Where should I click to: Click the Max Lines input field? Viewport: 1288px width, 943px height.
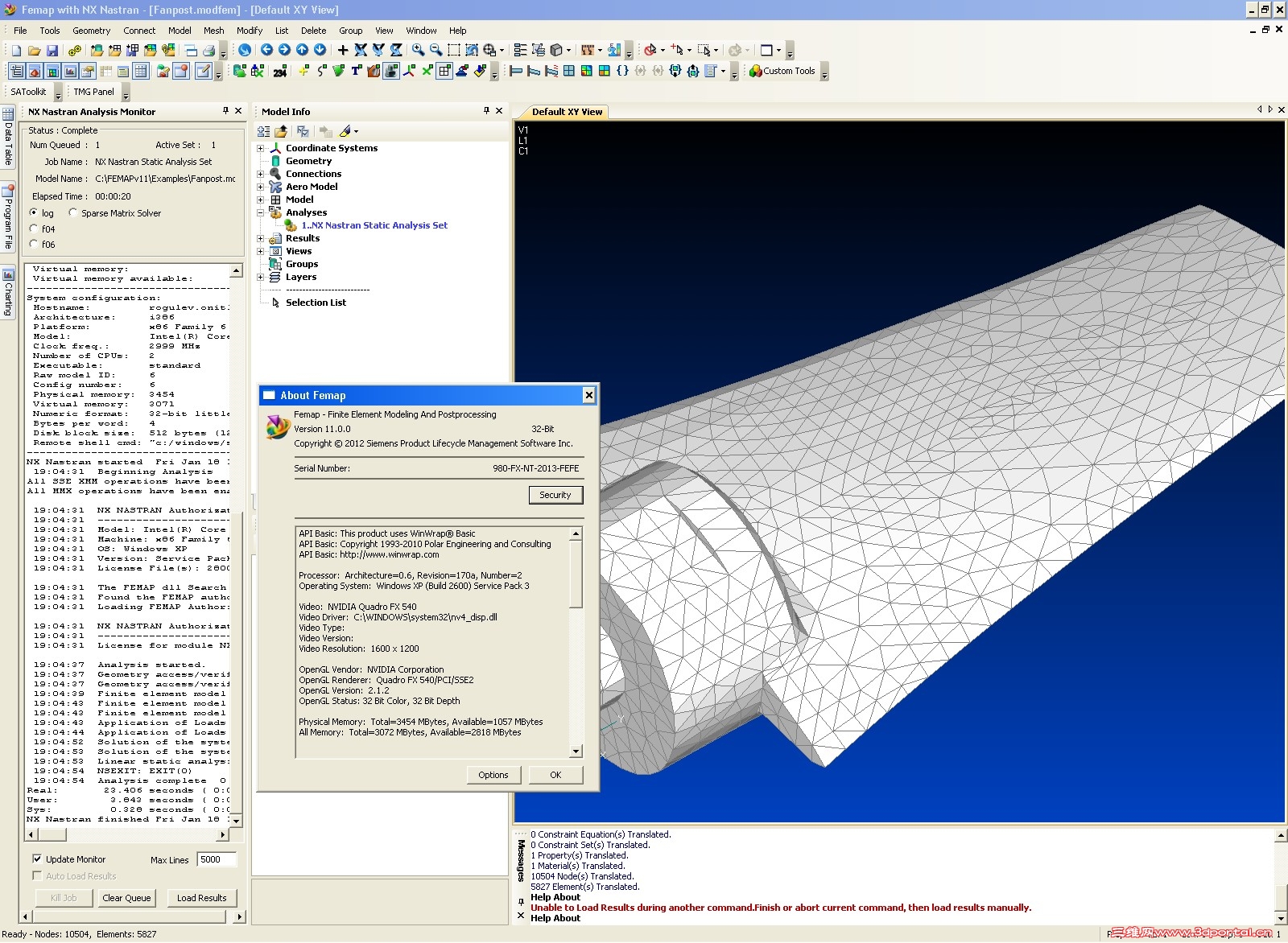tap(217, 859)
